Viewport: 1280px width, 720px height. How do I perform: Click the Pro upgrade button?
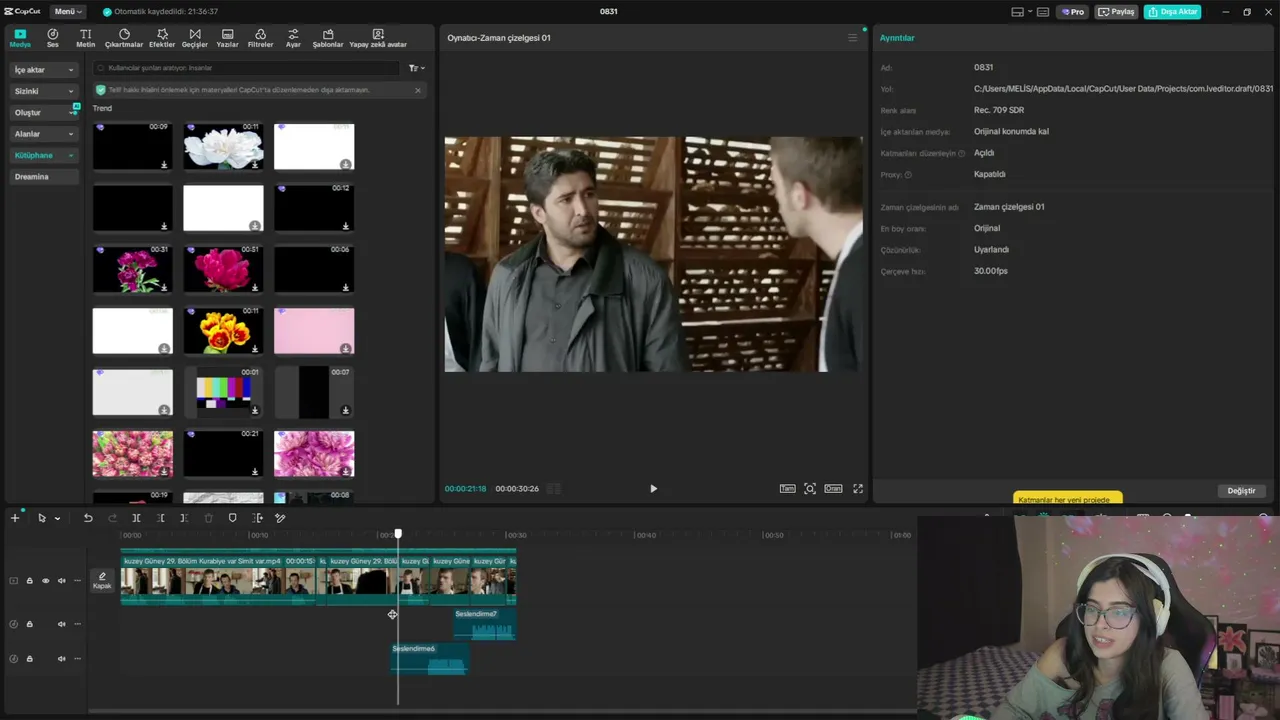pyautogui.click(x=1073, y=12)
